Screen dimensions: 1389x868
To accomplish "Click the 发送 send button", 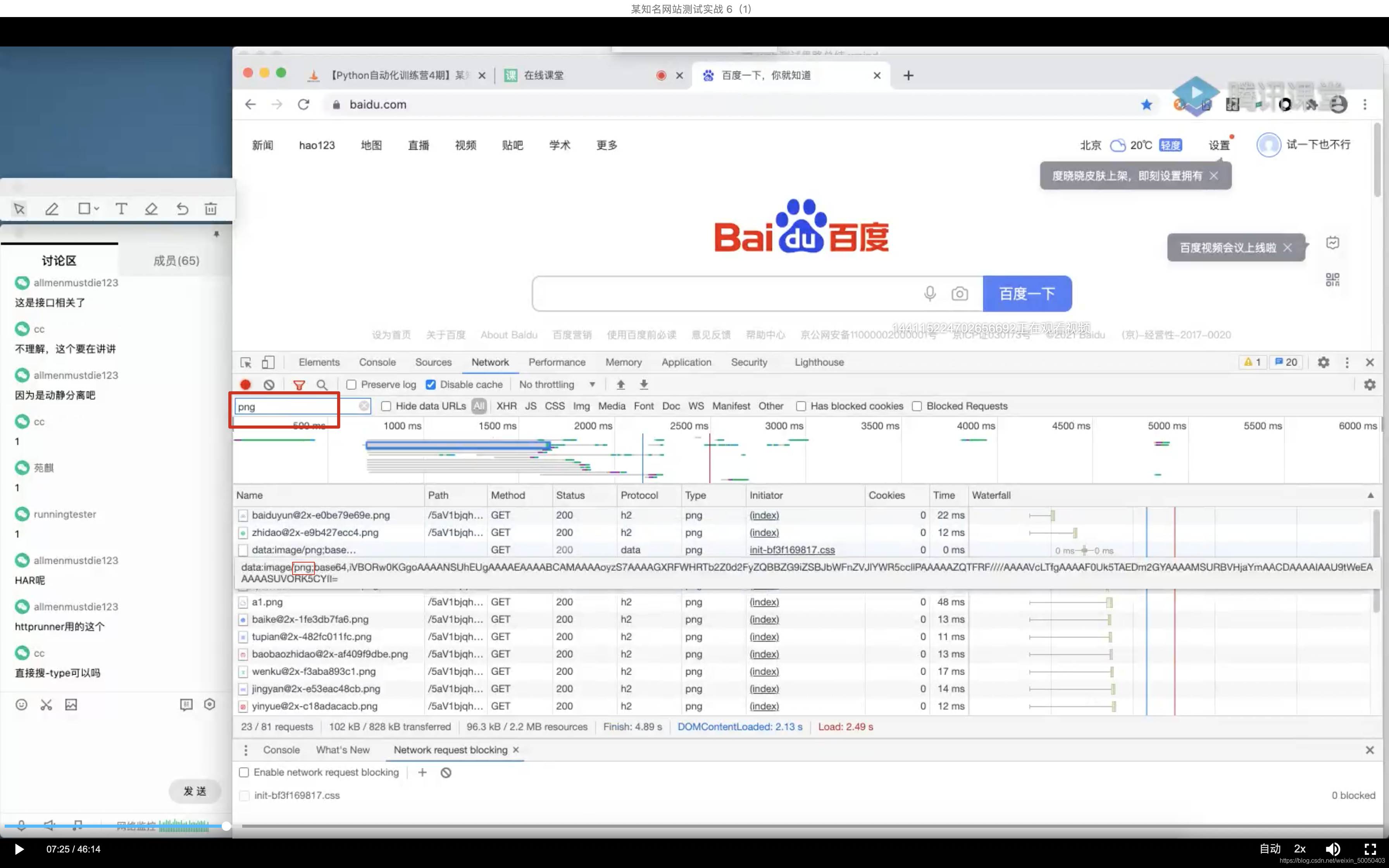I will click(x=195, y=791).
